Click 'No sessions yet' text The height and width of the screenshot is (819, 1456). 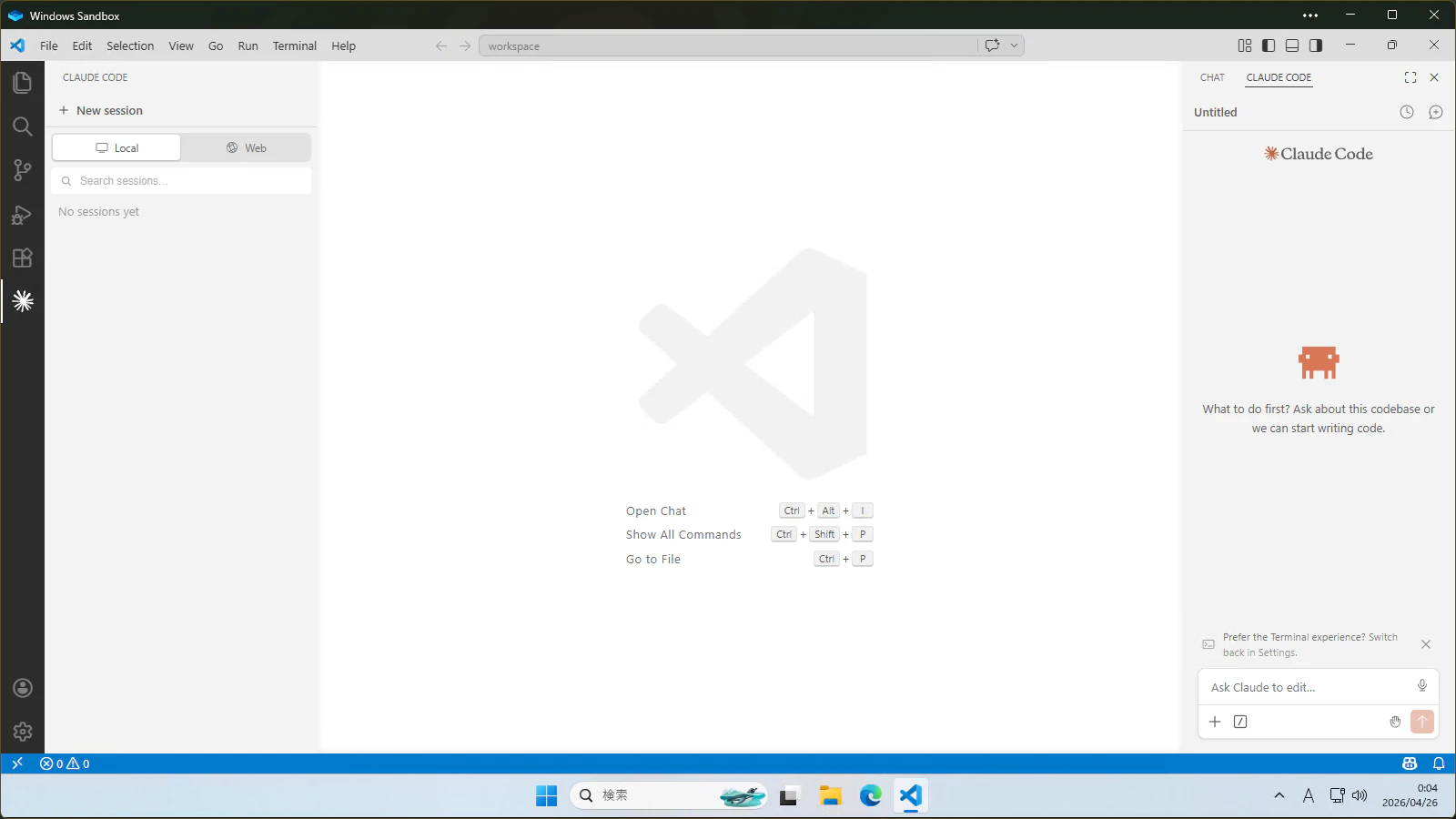pyautogui.click(x=99, y=211)
